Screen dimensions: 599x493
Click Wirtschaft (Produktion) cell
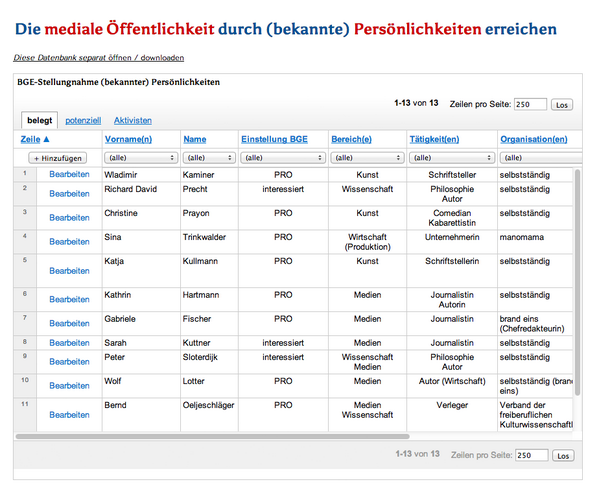coord(367,242)
